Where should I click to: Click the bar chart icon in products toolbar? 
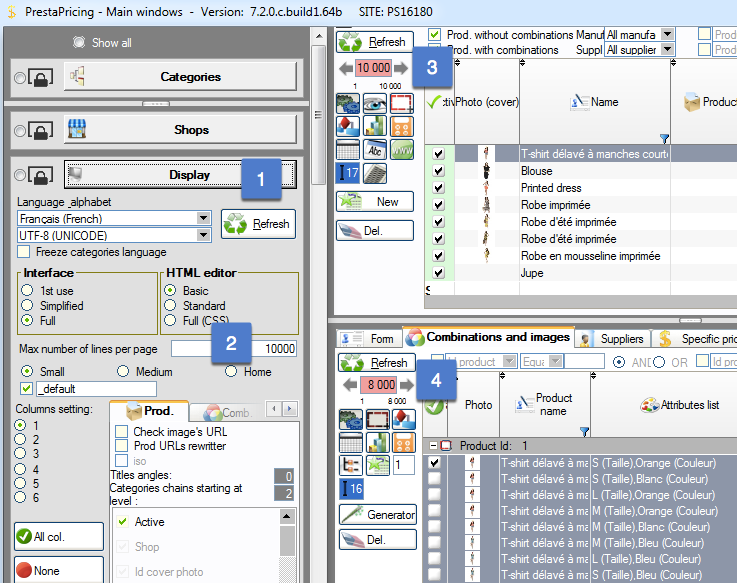(376, 126)
